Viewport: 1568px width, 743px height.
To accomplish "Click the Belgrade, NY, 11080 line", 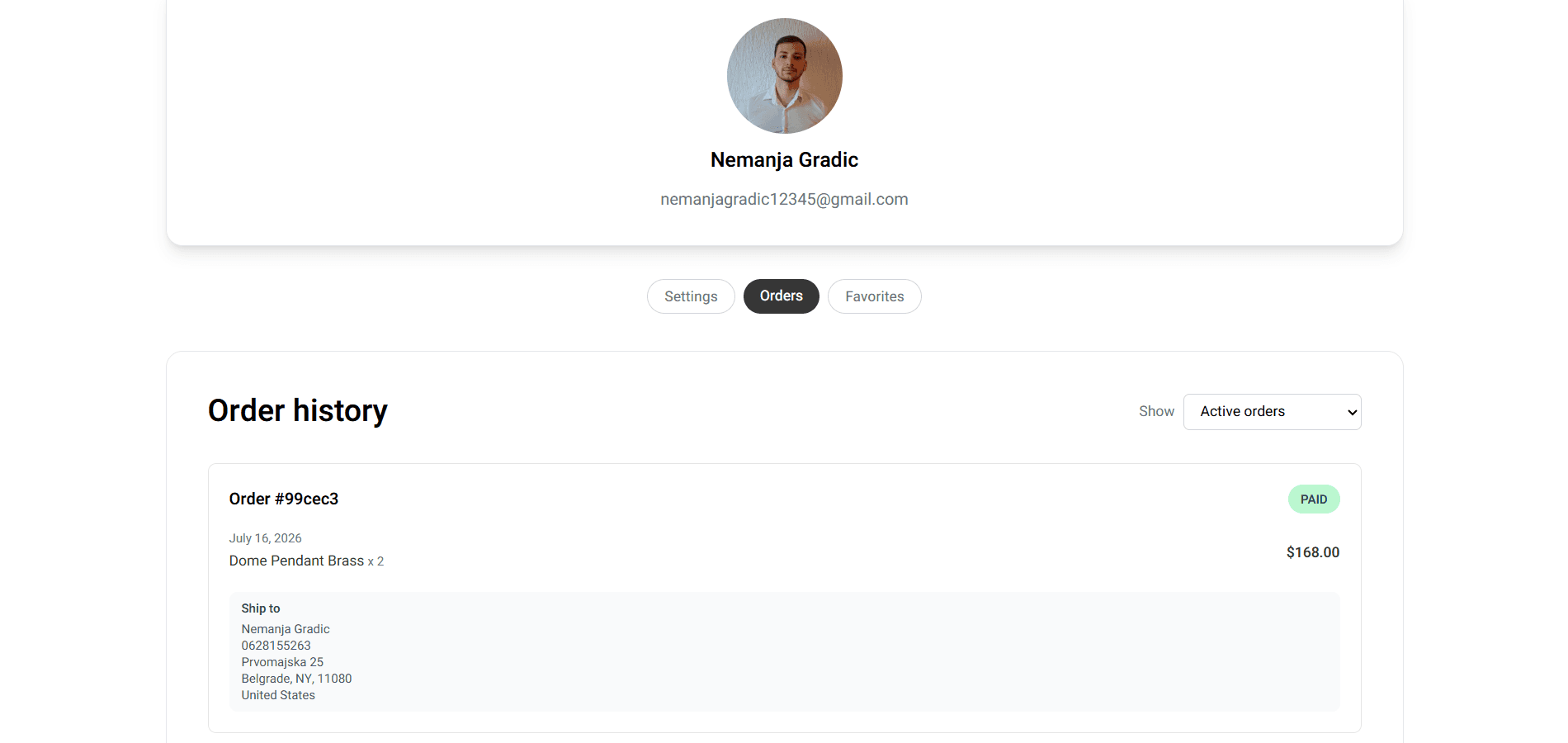I will coord(296,679).
